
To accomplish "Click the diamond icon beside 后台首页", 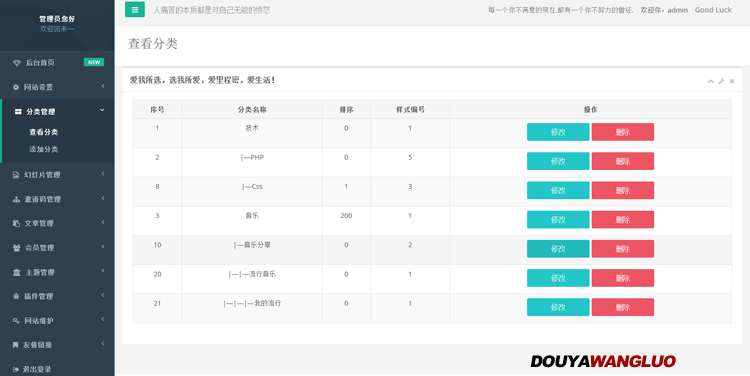I will (17, 63).
